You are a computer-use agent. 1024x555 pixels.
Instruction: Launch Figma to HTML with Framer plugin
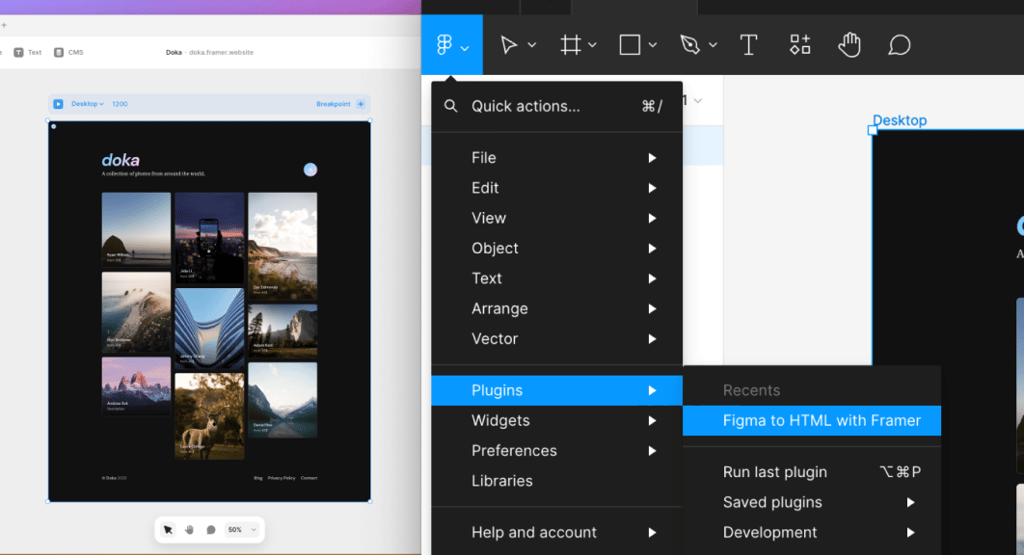tap(812, 420)
